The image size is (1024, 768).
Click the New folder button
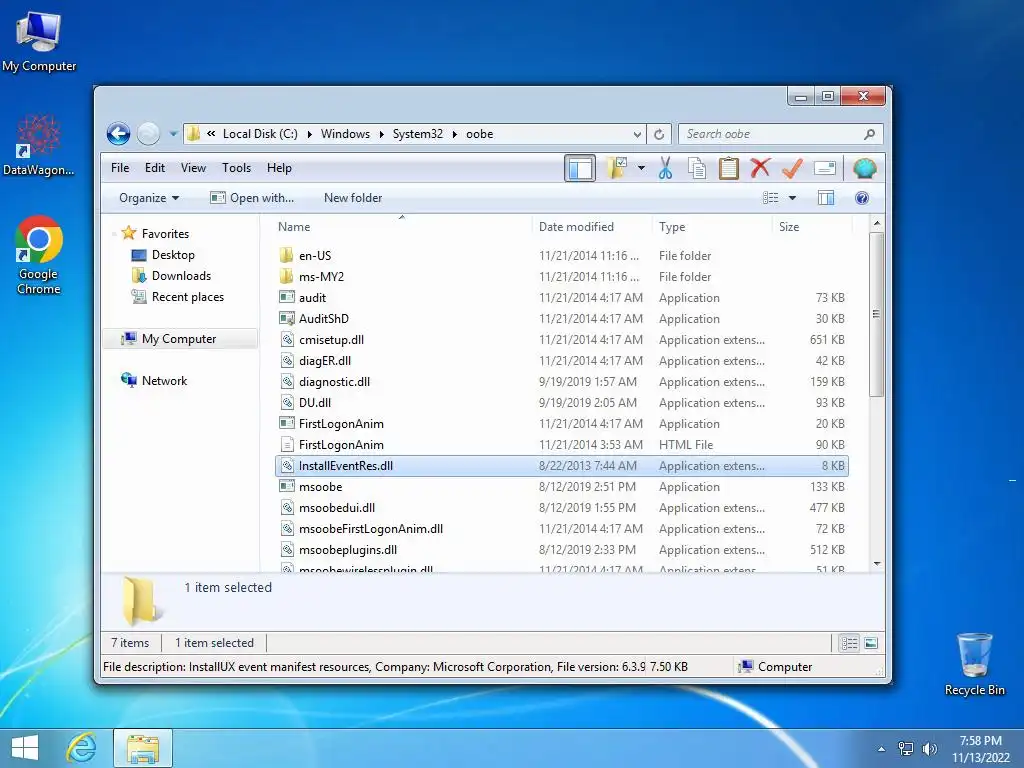click(353, 198)
